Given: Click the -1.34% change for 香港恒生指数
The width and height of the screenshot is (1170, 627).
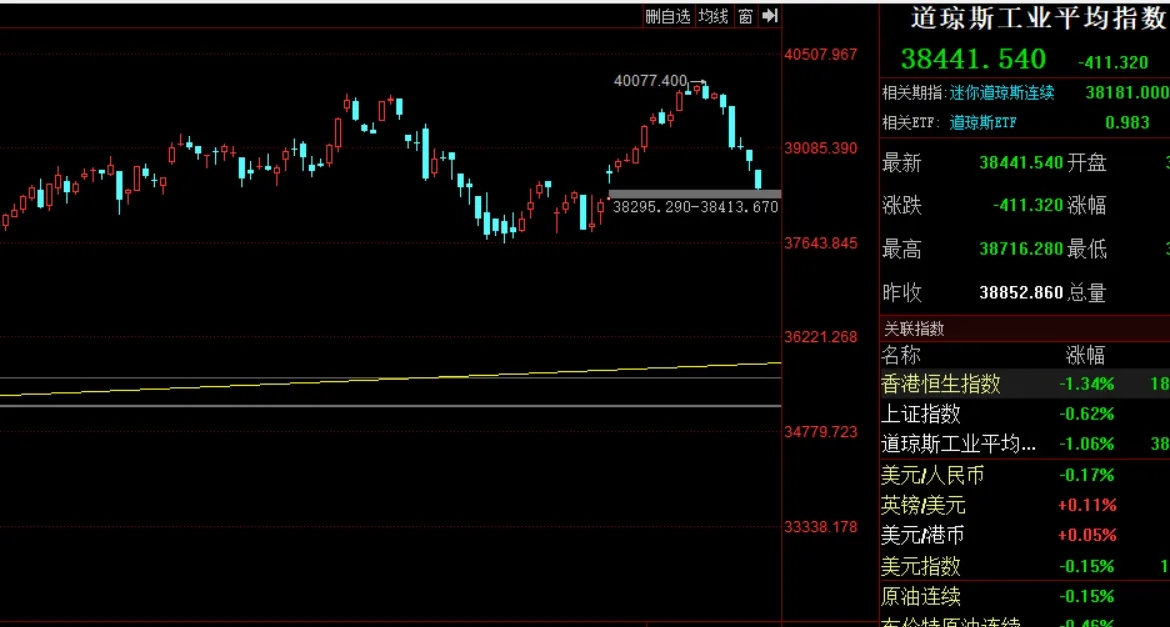Looking at the screenshot, I should pyautogui.click(x=1086, y=384).
